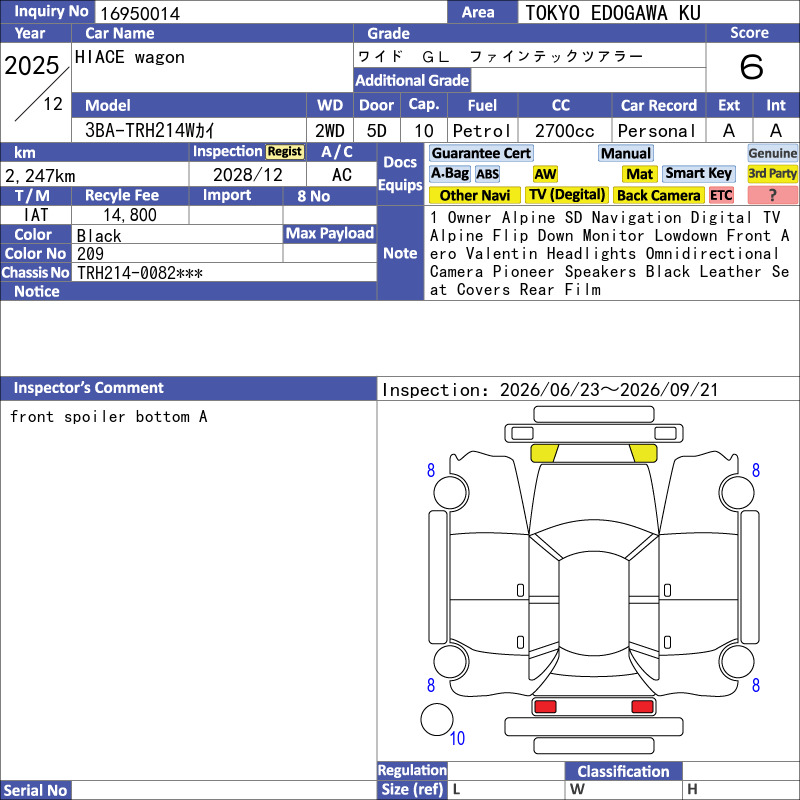
Task: Click the left yellow headlight on diagram
Action: (544, 453)
